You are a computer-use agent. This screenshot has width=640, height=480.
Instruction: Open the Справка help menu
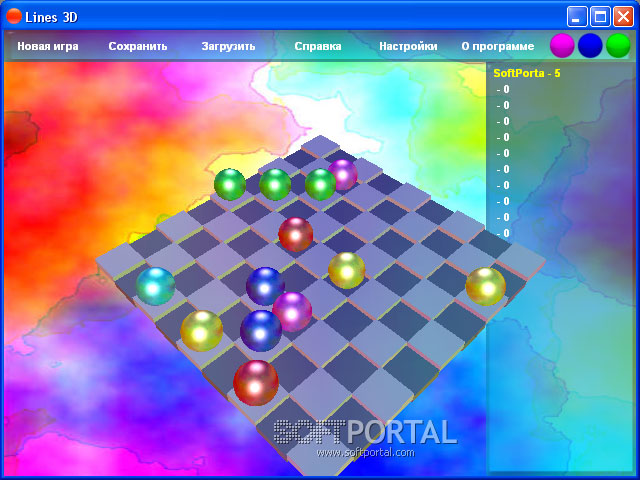(x=318, y=46)
